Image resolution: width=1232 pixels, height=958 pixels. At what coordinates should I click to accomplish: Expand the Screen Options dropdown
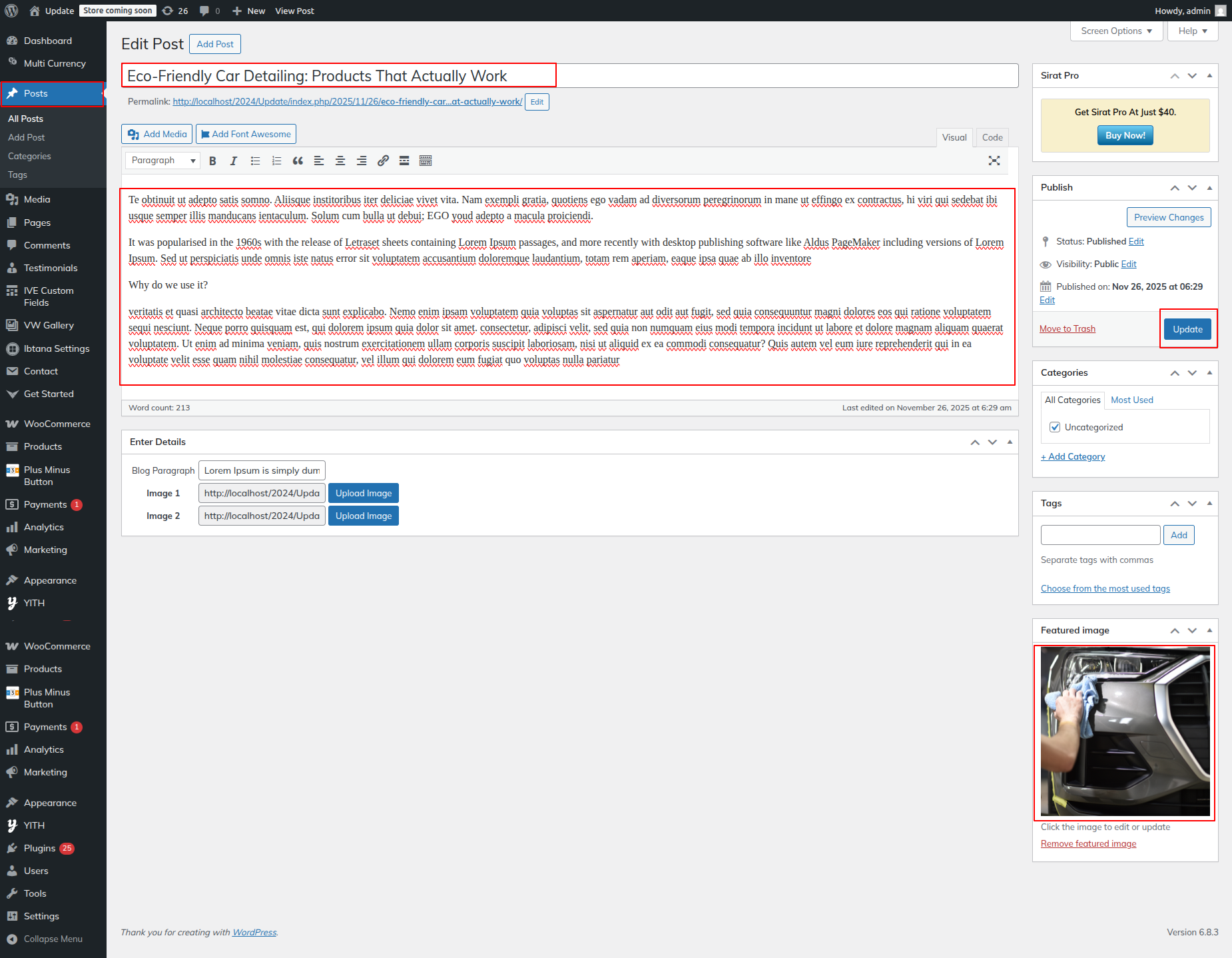click(x=1116, y=31)
